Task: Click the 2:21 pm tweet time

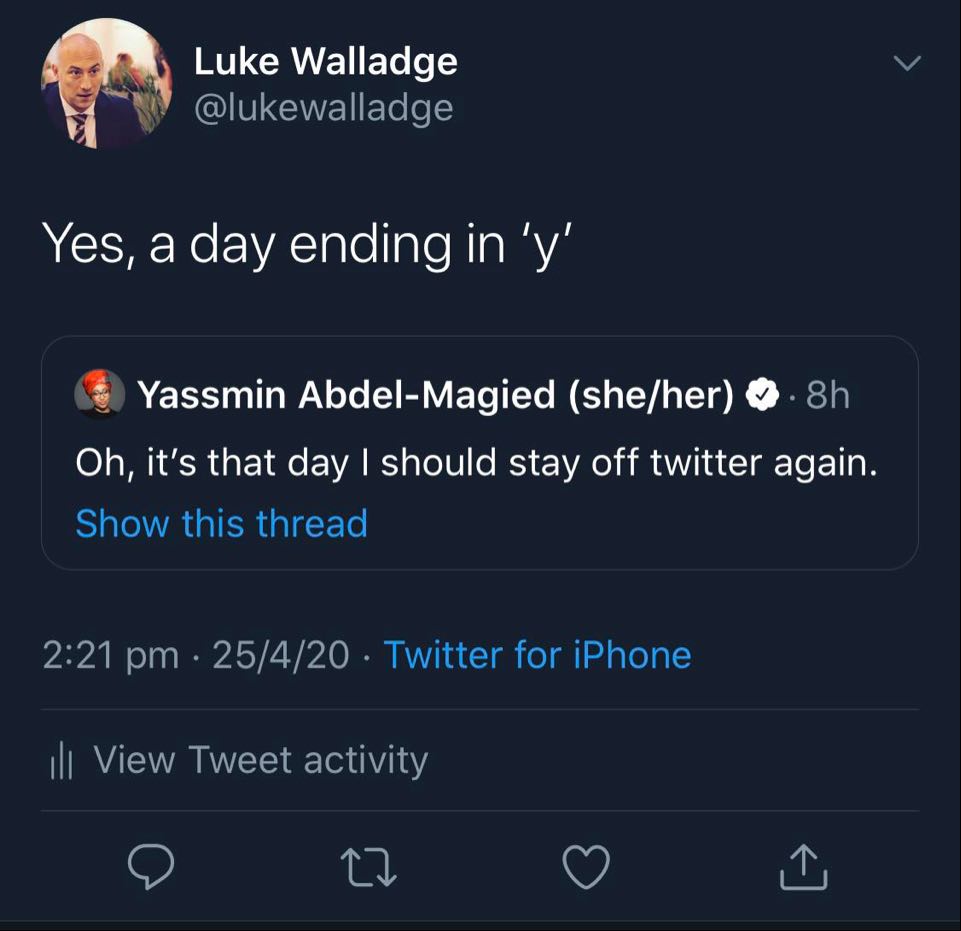Action: (110, 655)
